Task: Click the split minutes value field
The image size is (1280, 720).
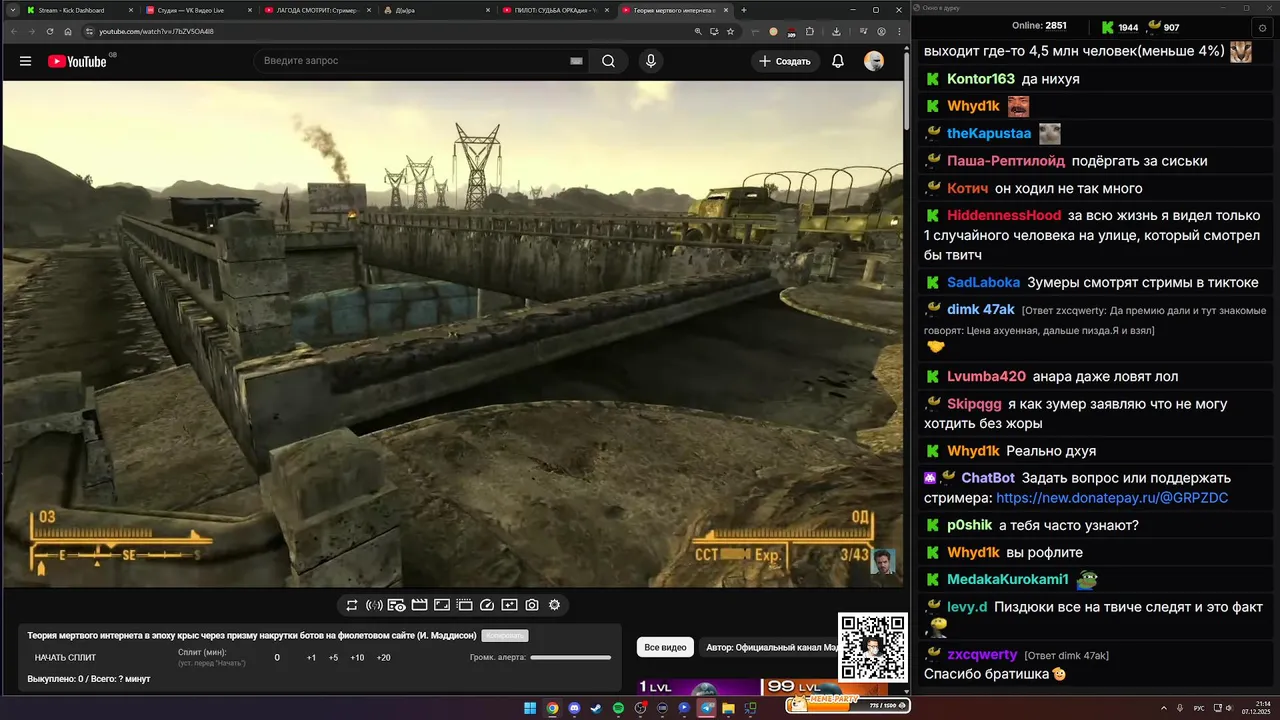Action: (x=277, y=658)
